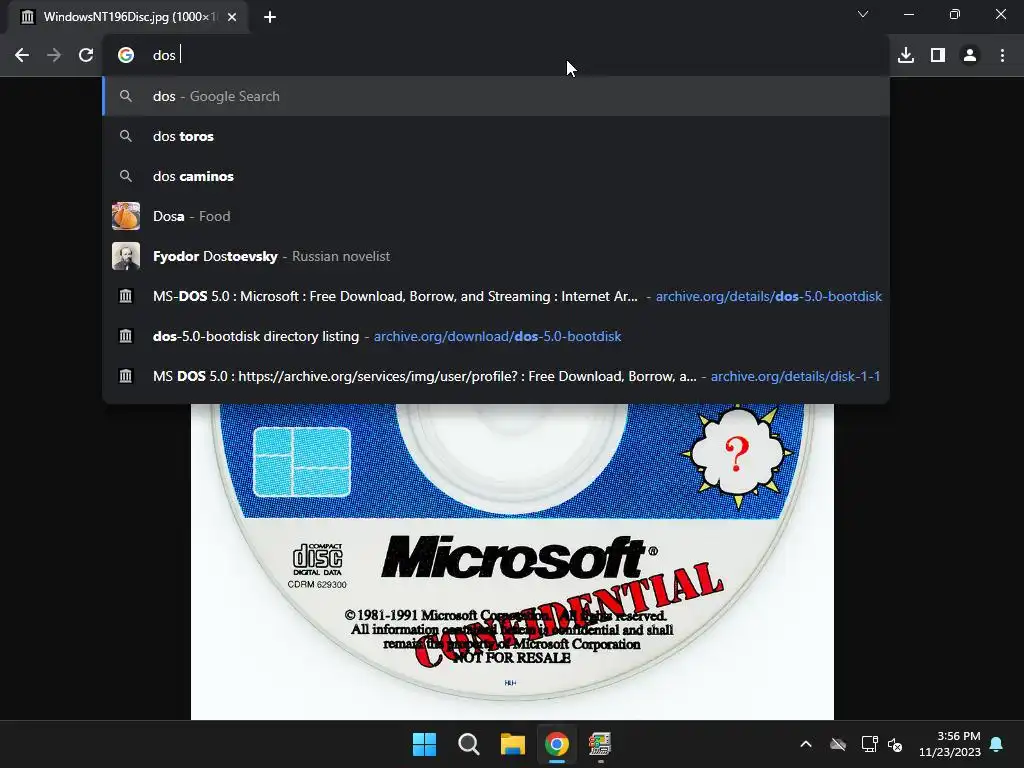Close the WindowsNT196Disc.jpg tab
This screenshot has width=1024, height=768.
click(x=232, y=17)
